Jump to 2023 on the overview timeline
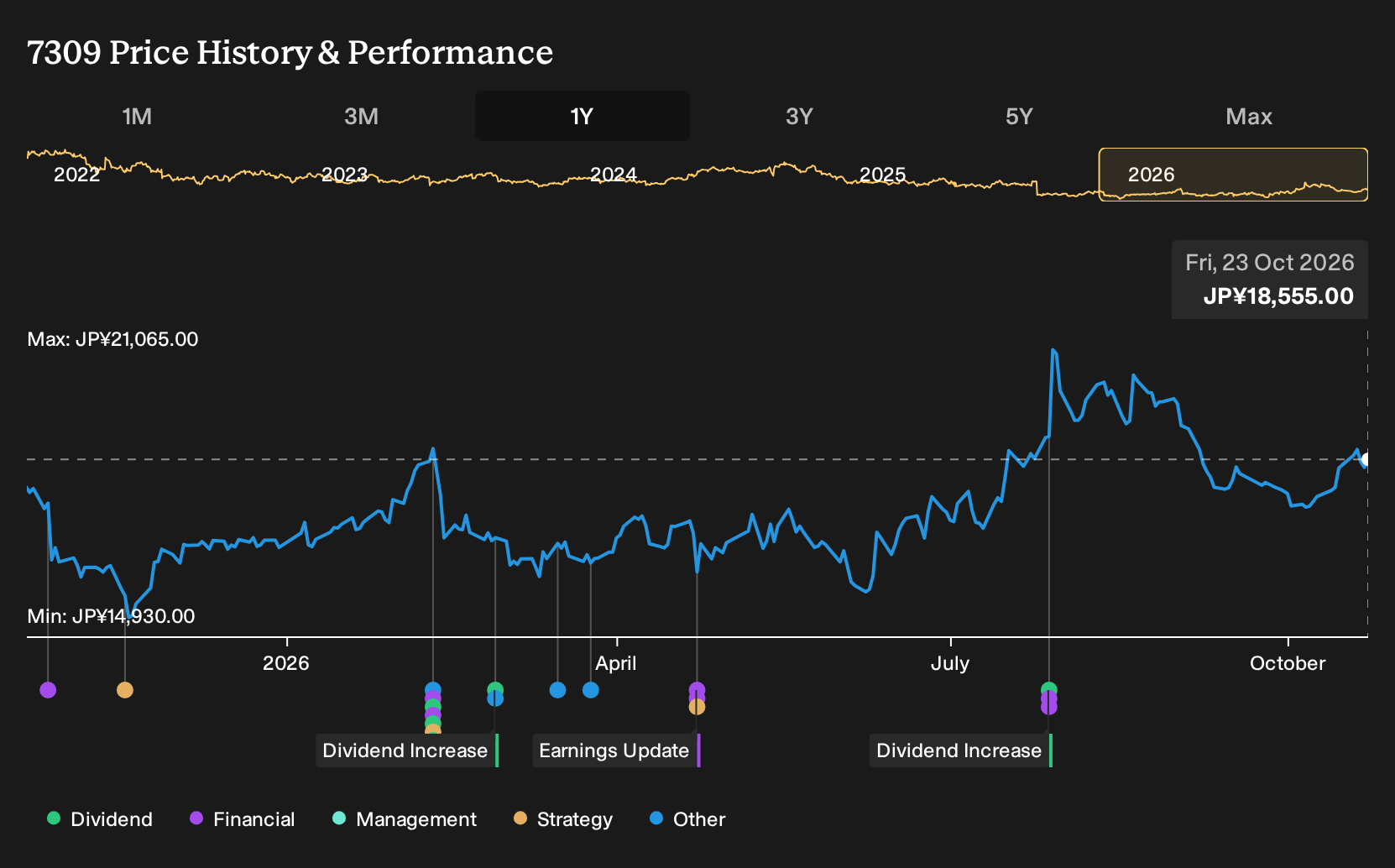The image size is (1395, 868). point(345,175)
